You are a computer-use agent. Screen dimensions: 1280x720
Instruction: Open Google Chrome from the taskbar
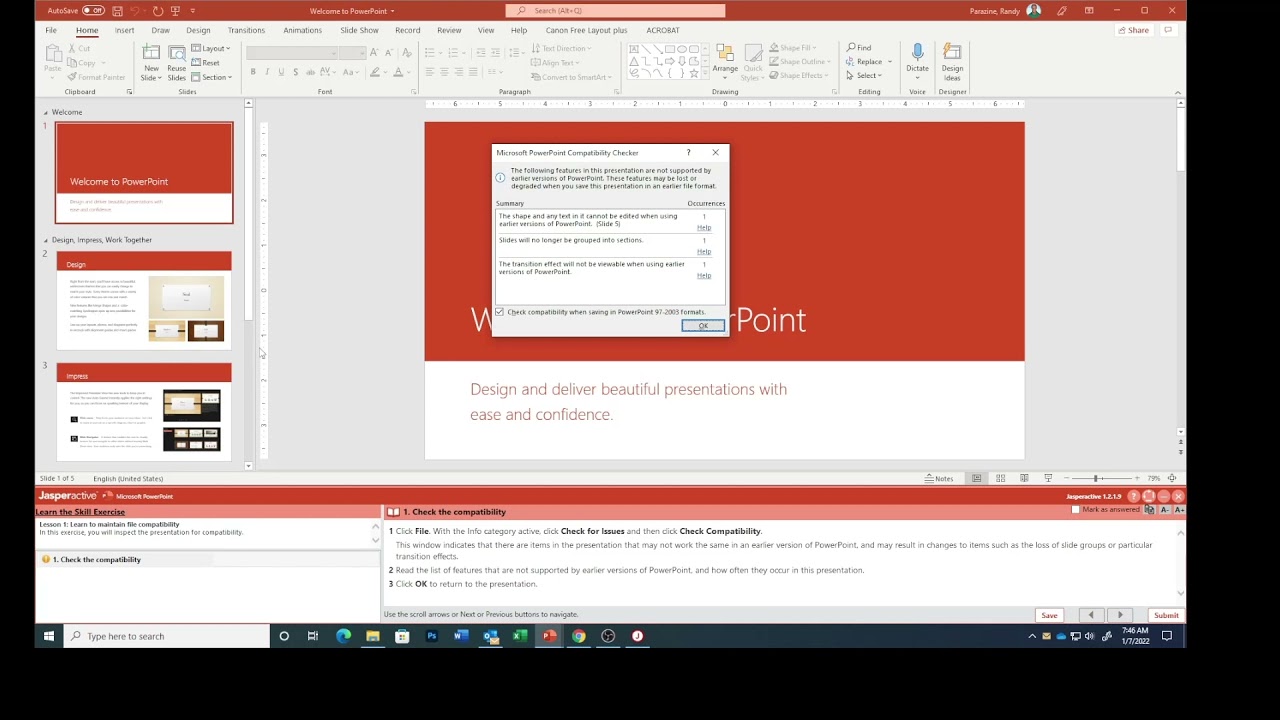pyautogui.click(x=579, y=636)
